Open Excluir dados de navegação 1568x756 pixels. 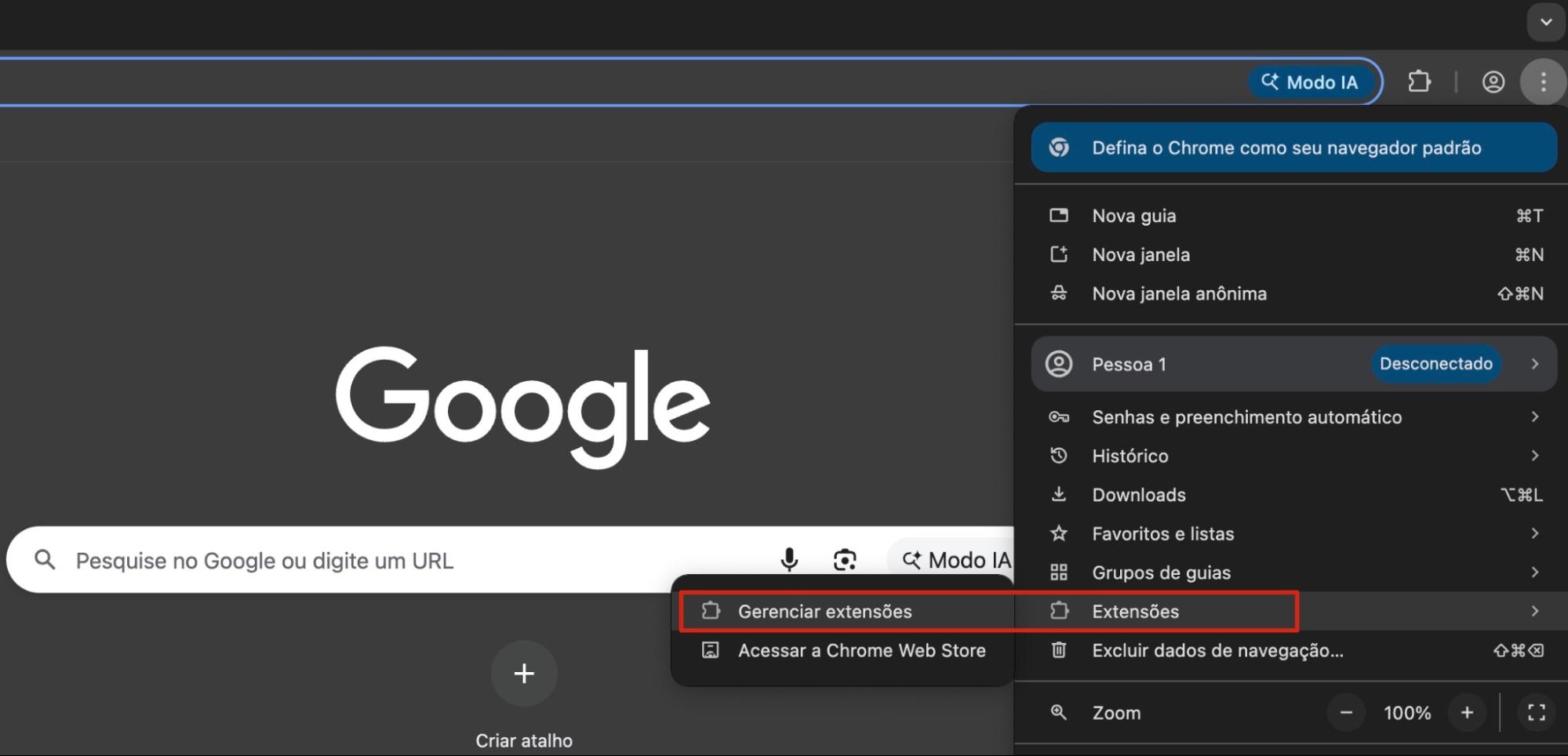coord(1217,650)
